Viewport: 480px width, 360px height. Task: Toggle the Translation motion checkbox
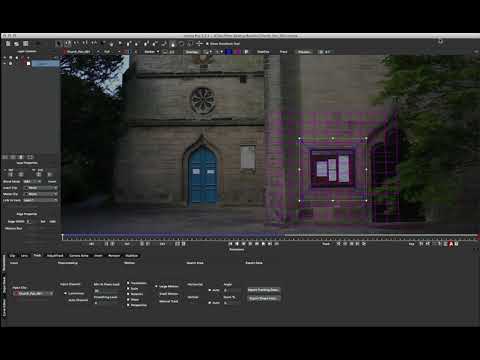coord(128,283)
